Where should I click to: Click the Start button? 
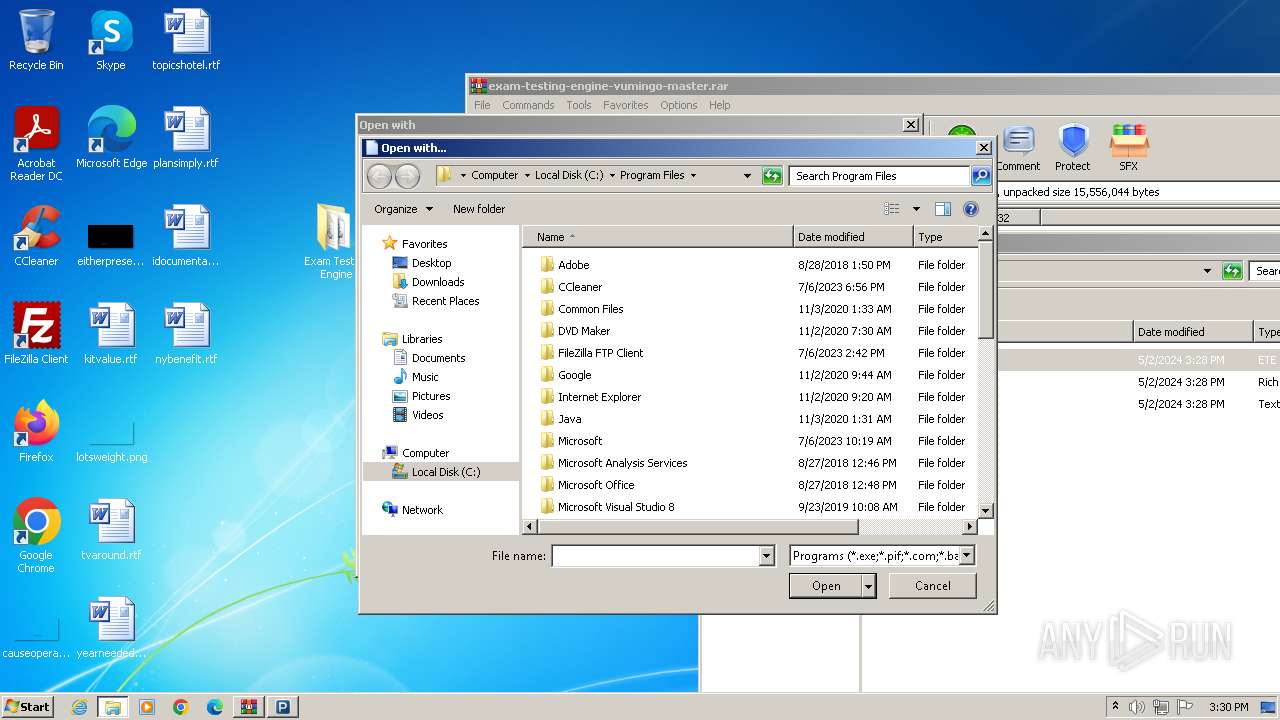click(x=27, y=707)
